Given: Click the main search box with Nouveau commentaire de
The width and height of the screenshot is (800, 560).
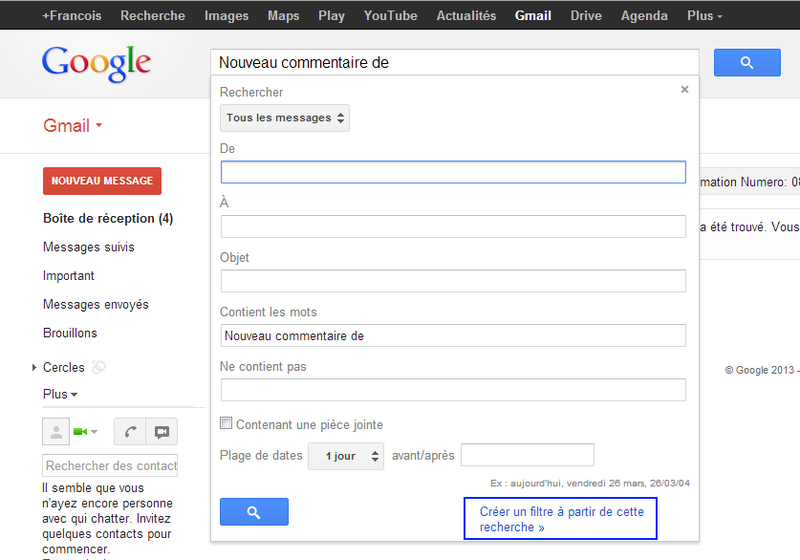Looking at the screenshot, I should click(x=455, y=62).
